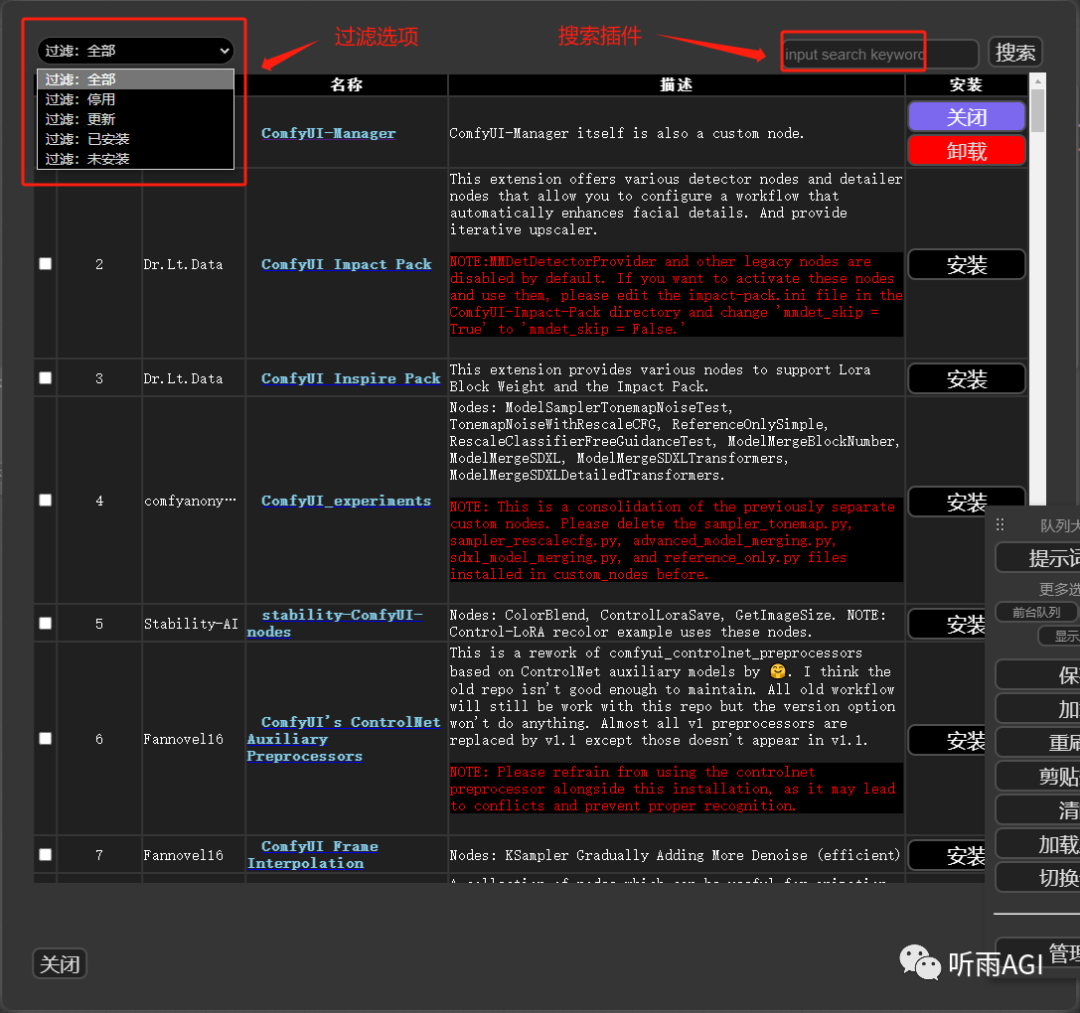
Task: Open the ComfyUI Inspire Pack link
Action: pos(351,378)
